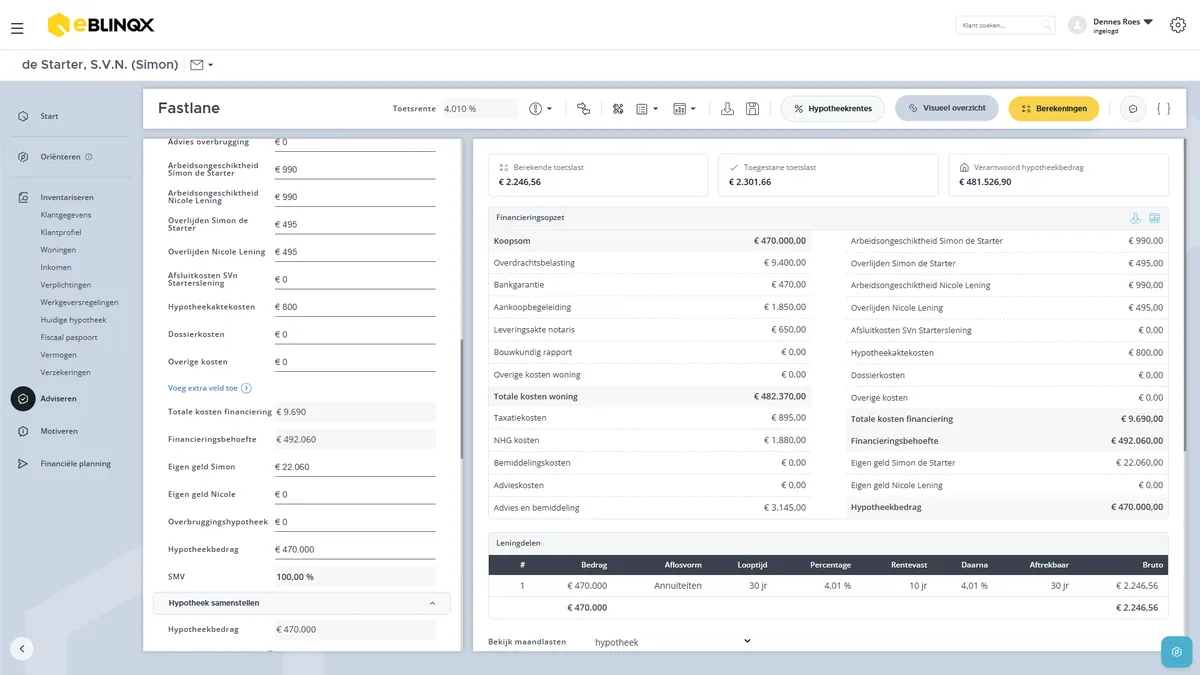This screenshot has width=1200, height=675.
Task: Open the chat bubble icon in the toolbar
Action: [x=1133, y=109]
